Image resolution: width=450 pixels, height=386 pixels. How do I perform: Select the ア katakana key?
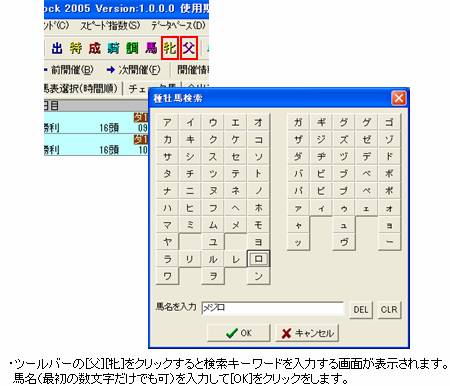(x=167, y=122)
